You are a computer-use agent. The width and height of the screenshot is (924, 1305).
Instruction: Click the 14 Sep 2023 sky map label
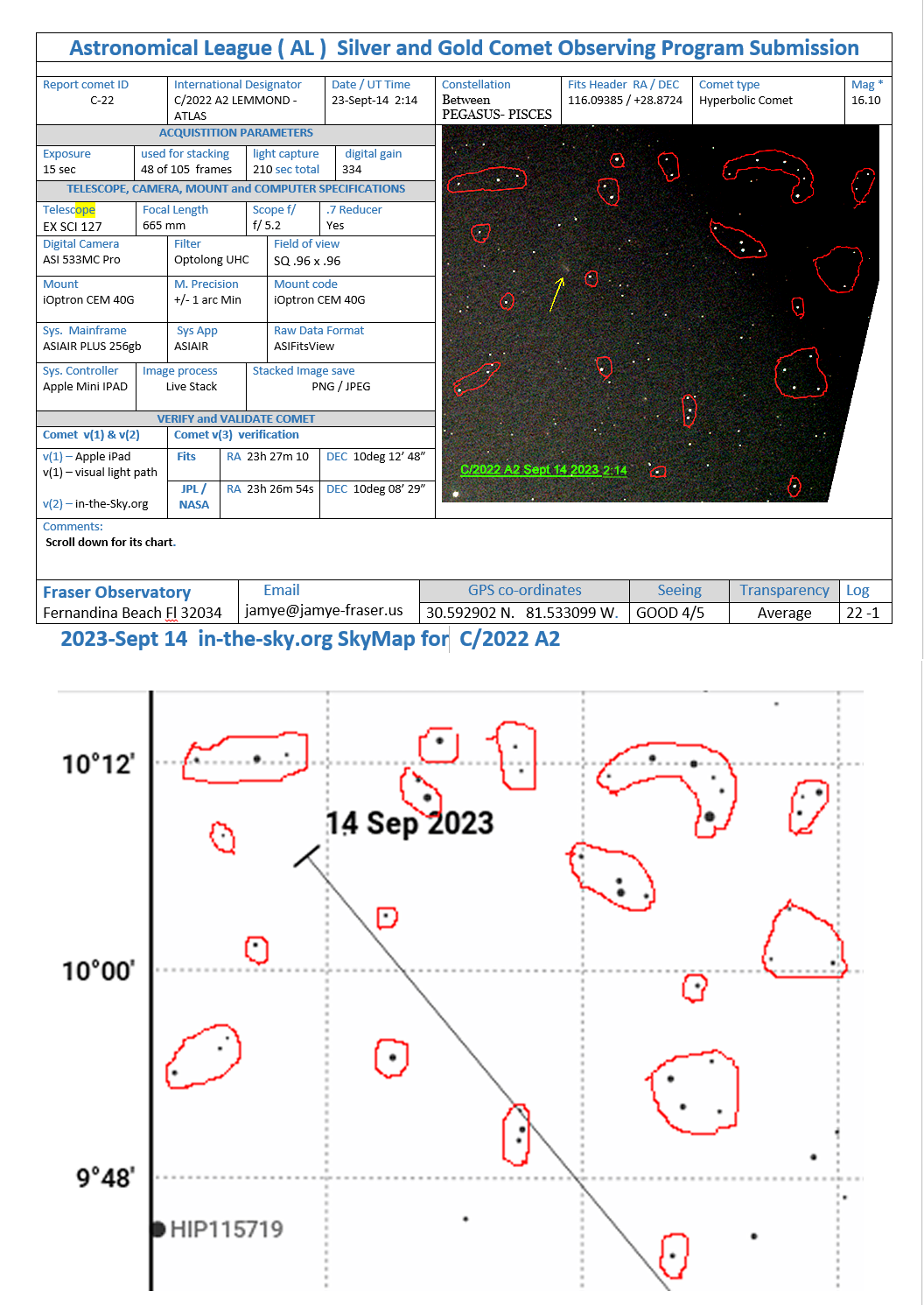click(409, 824)
